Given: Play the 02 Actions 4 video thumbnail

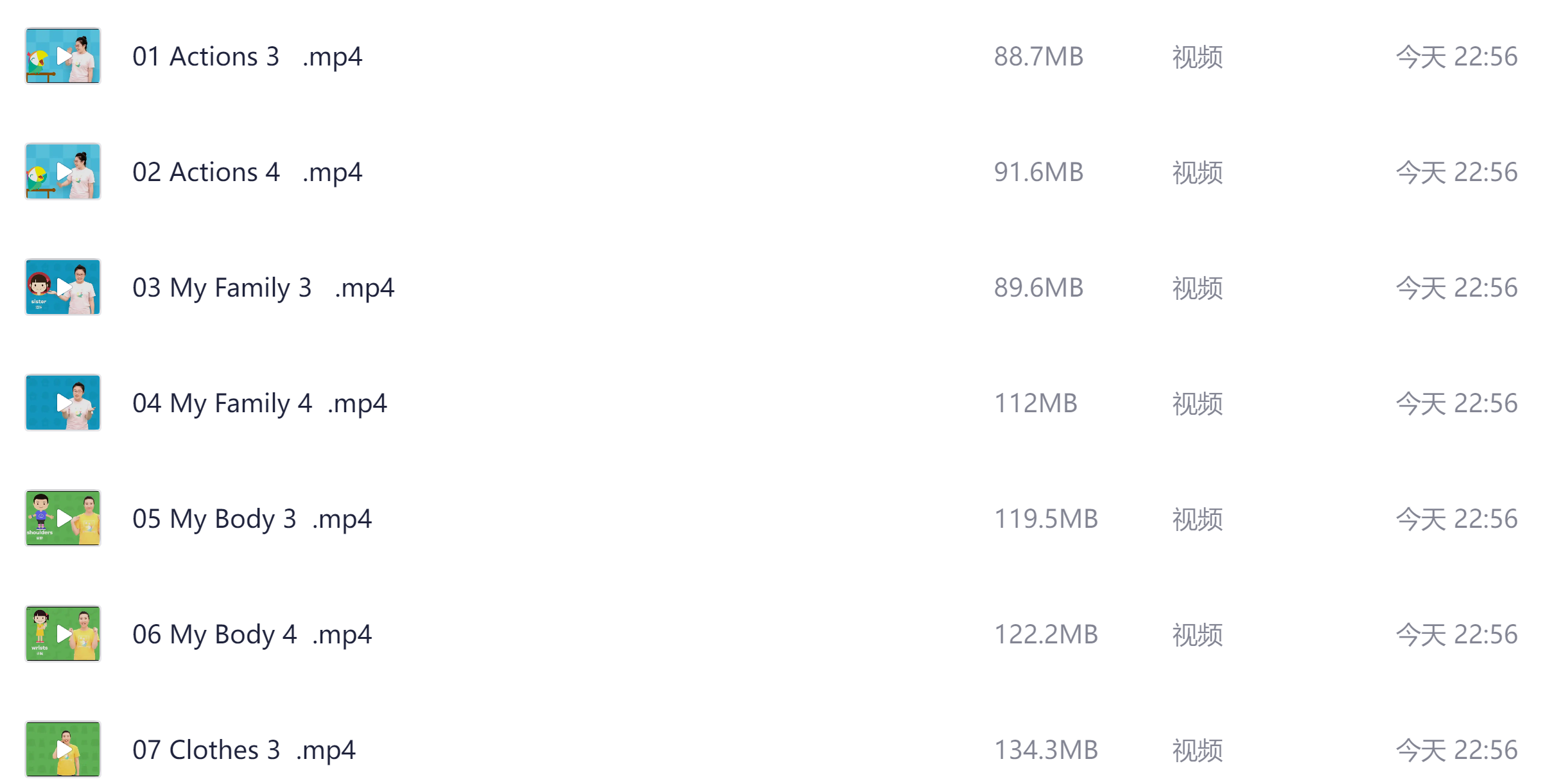Looking at the screenshot, I should pos(63,171).
